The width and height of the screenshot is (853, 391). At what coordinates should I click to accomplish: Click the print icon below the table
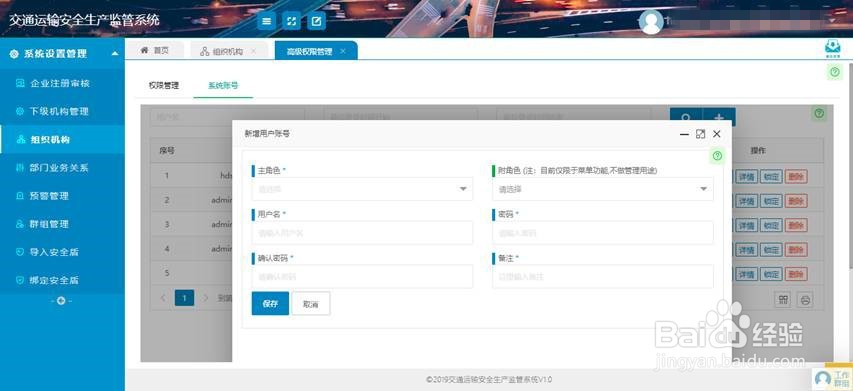point(806,299)
